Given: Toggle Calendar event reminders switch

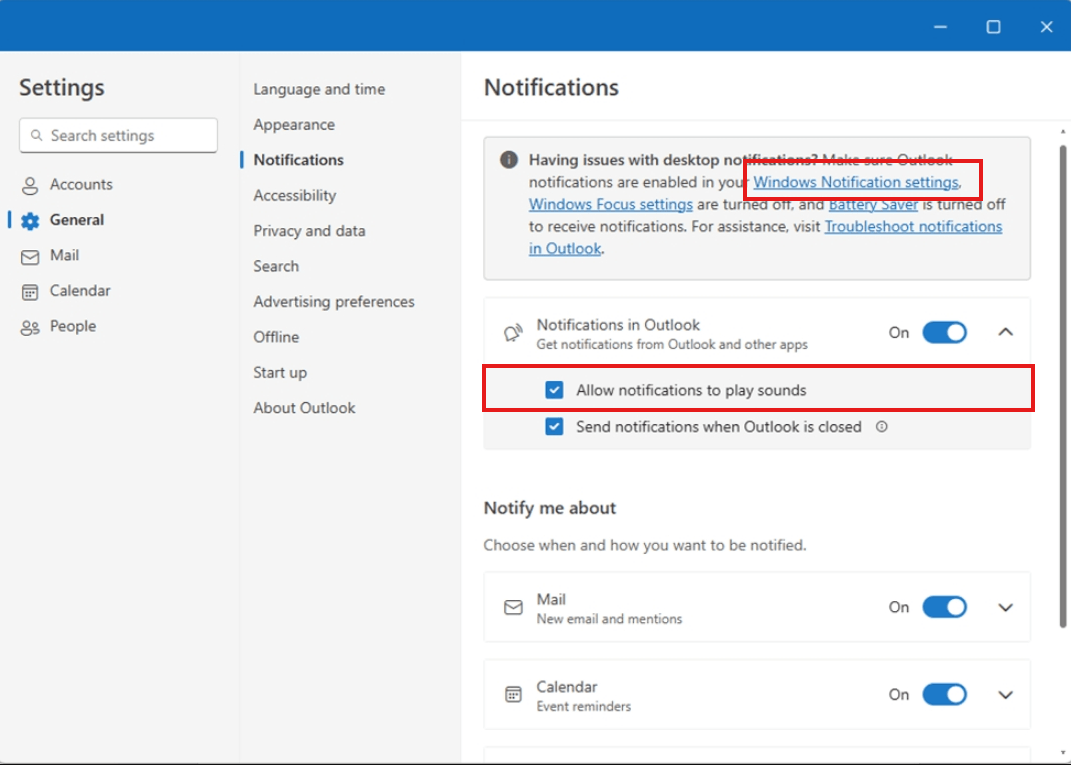Looking at the screenshot, I should pyautogui.click(x=945, y=695).
